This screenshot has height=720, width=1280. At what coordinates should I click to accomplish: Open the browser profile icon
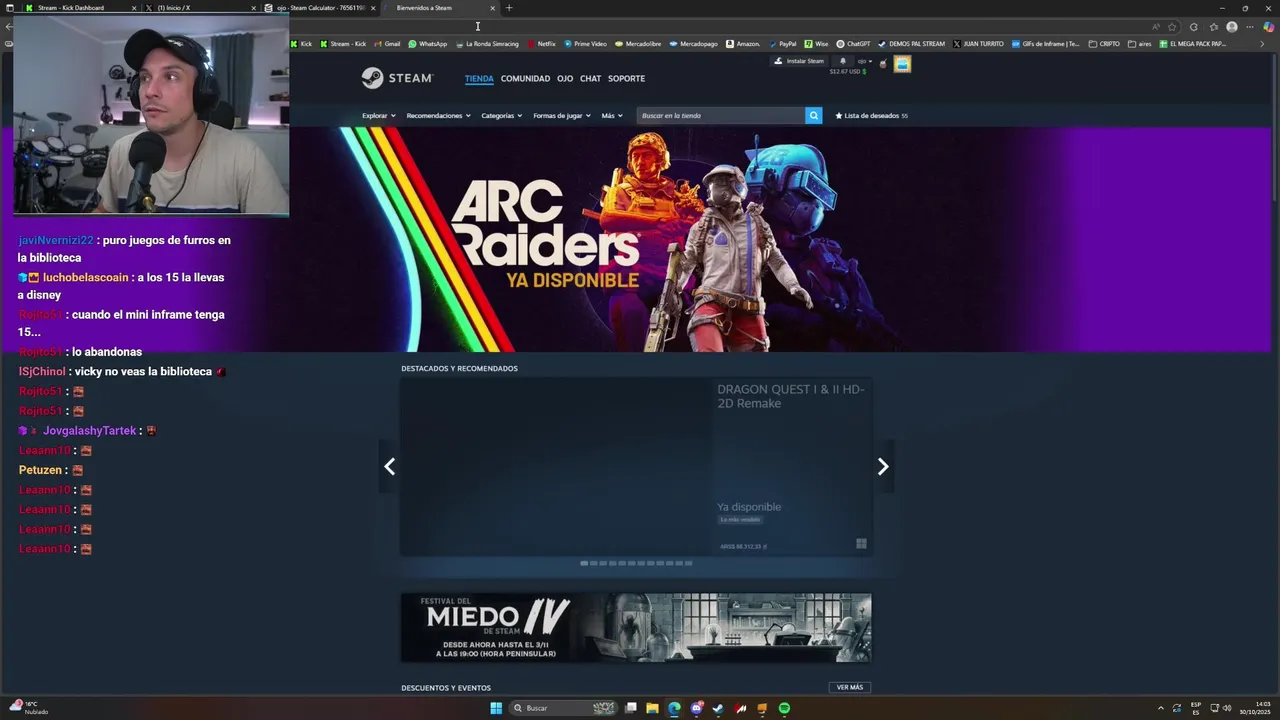tap(1232, 27)
